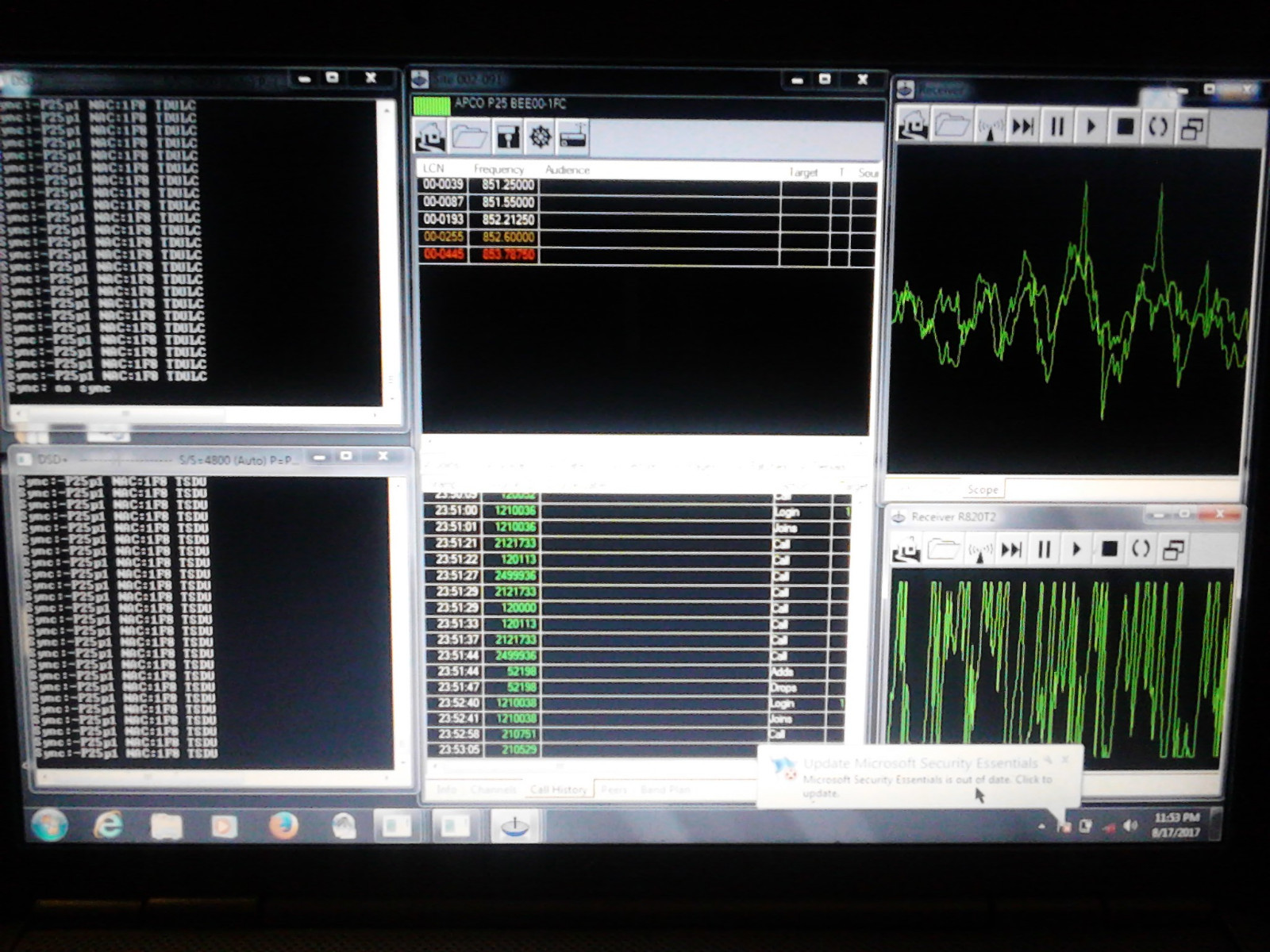Image resolution: width=1270 pixels, height=952 pixels.
Task: Open the Site home icon in Unitrunker
Action: point(433,136)
